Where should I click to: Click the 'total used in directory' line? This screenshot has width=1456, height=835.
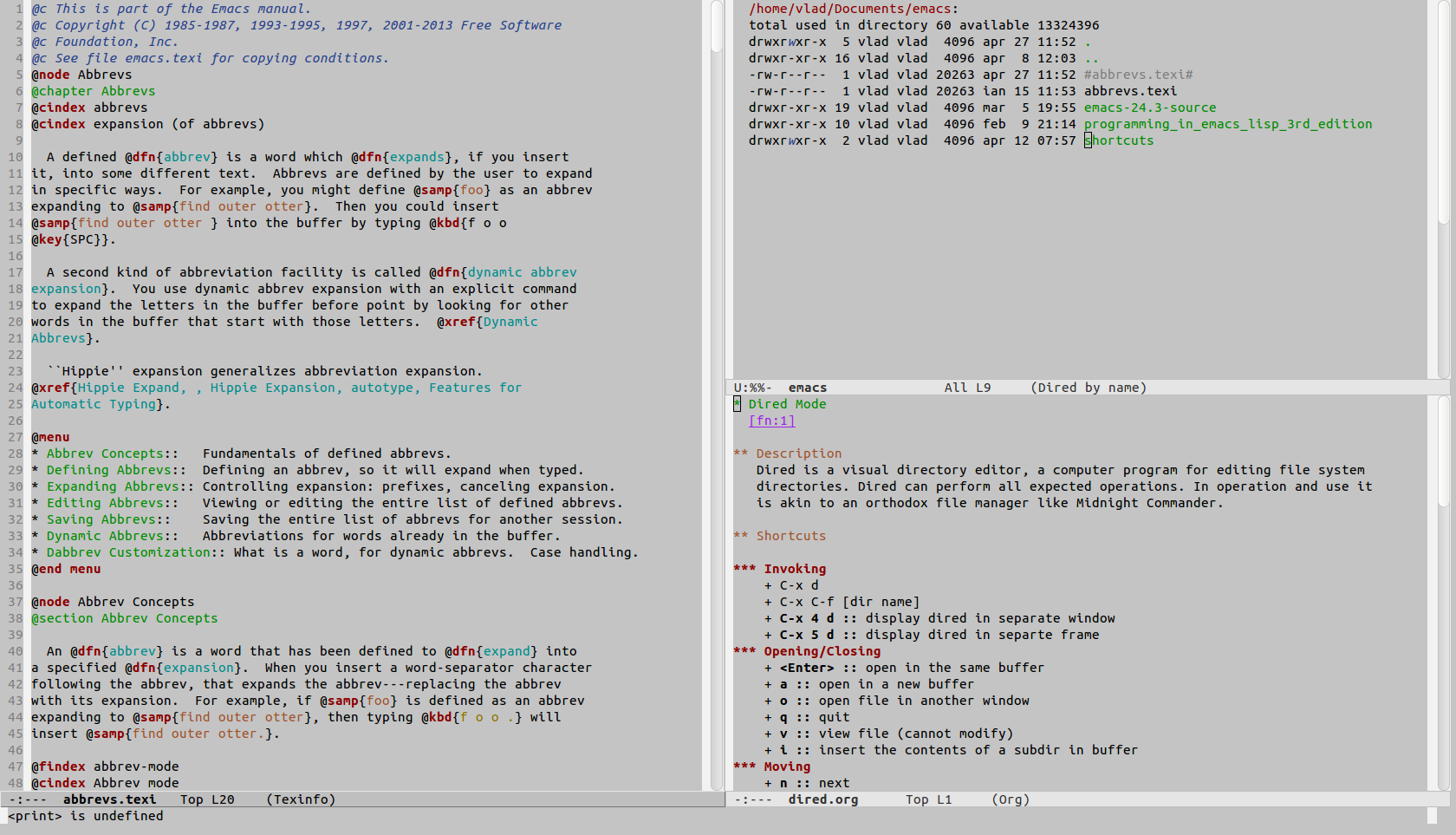click(x=924, y=25)
